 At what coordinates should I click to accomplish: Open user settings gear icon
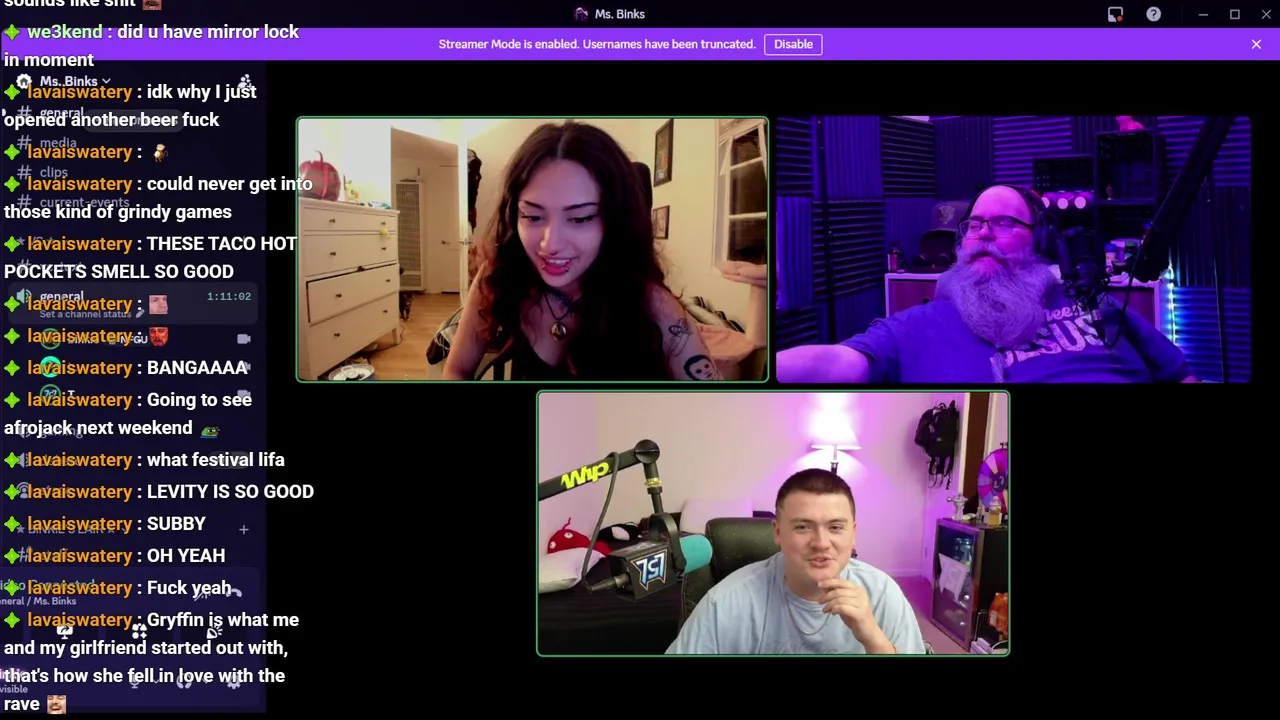[x=233, y=682]
